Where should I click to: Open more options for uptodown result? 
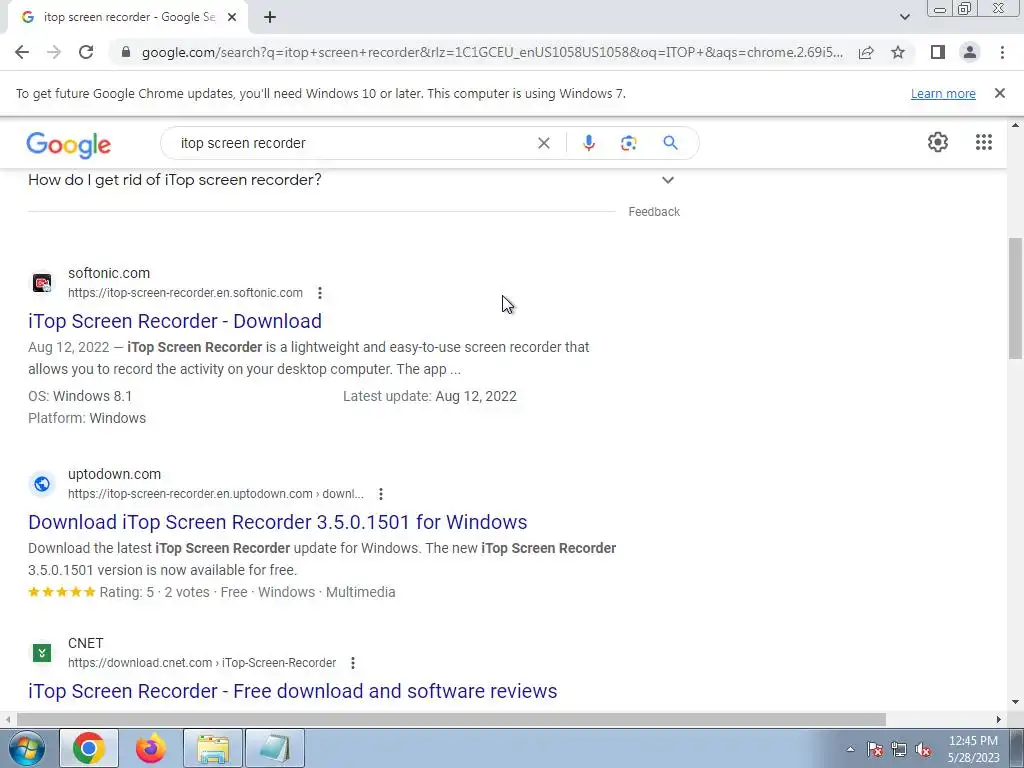click(381, 494)
